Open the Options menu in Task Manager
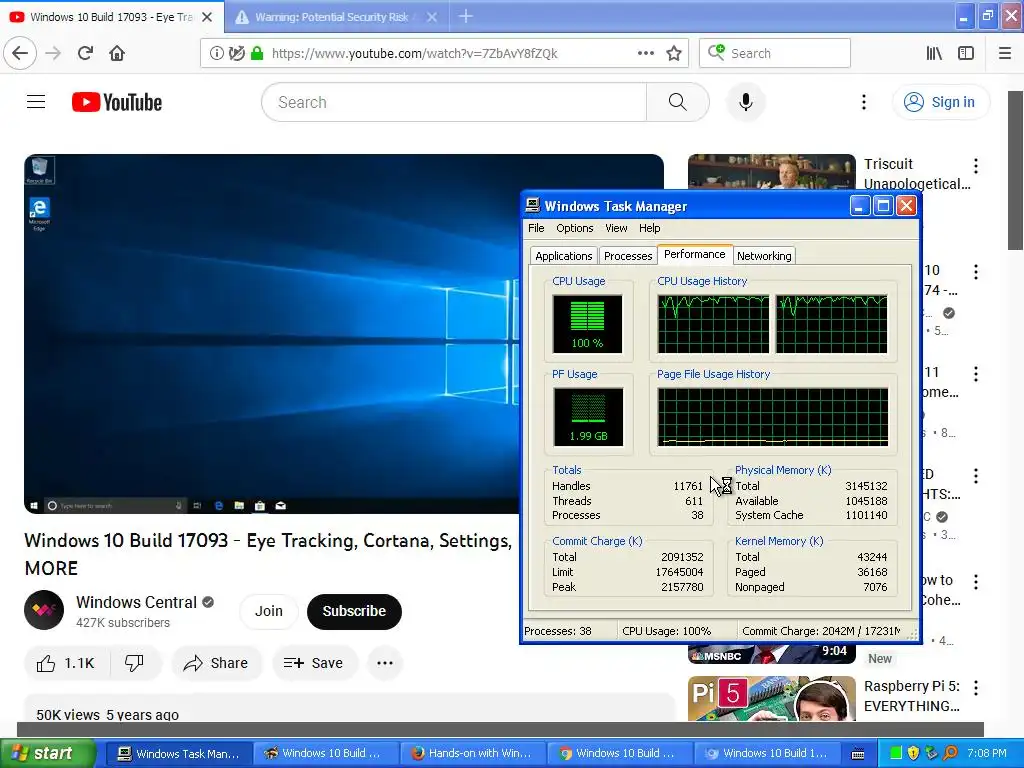This screenshot has width=1024, height=768. coord(575,228)
